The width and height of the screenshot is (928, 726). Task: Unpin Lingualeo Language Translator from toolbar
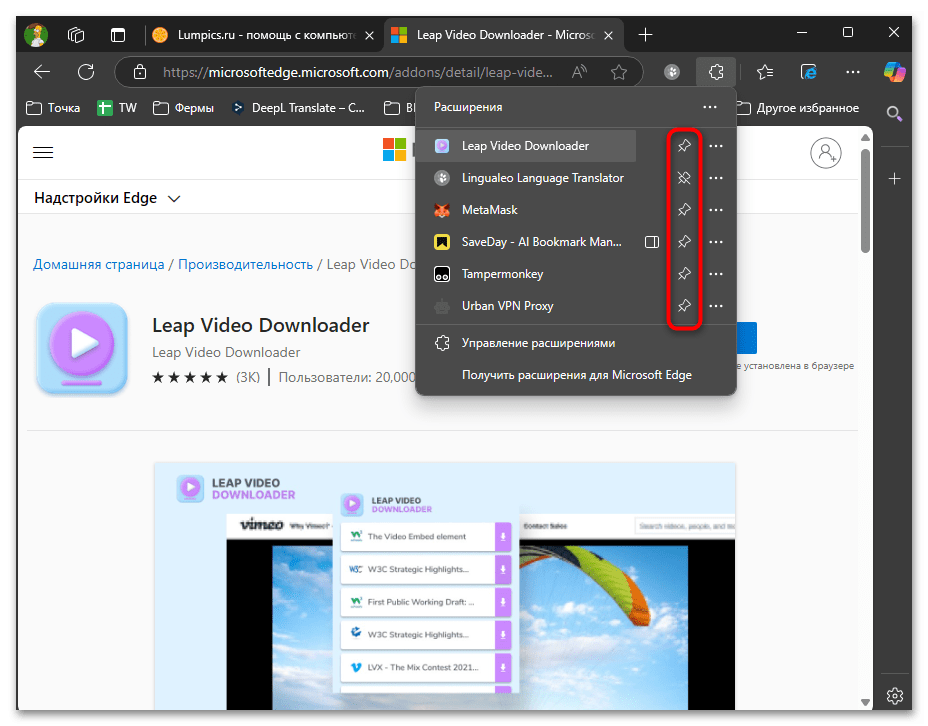tap(684, 178)
